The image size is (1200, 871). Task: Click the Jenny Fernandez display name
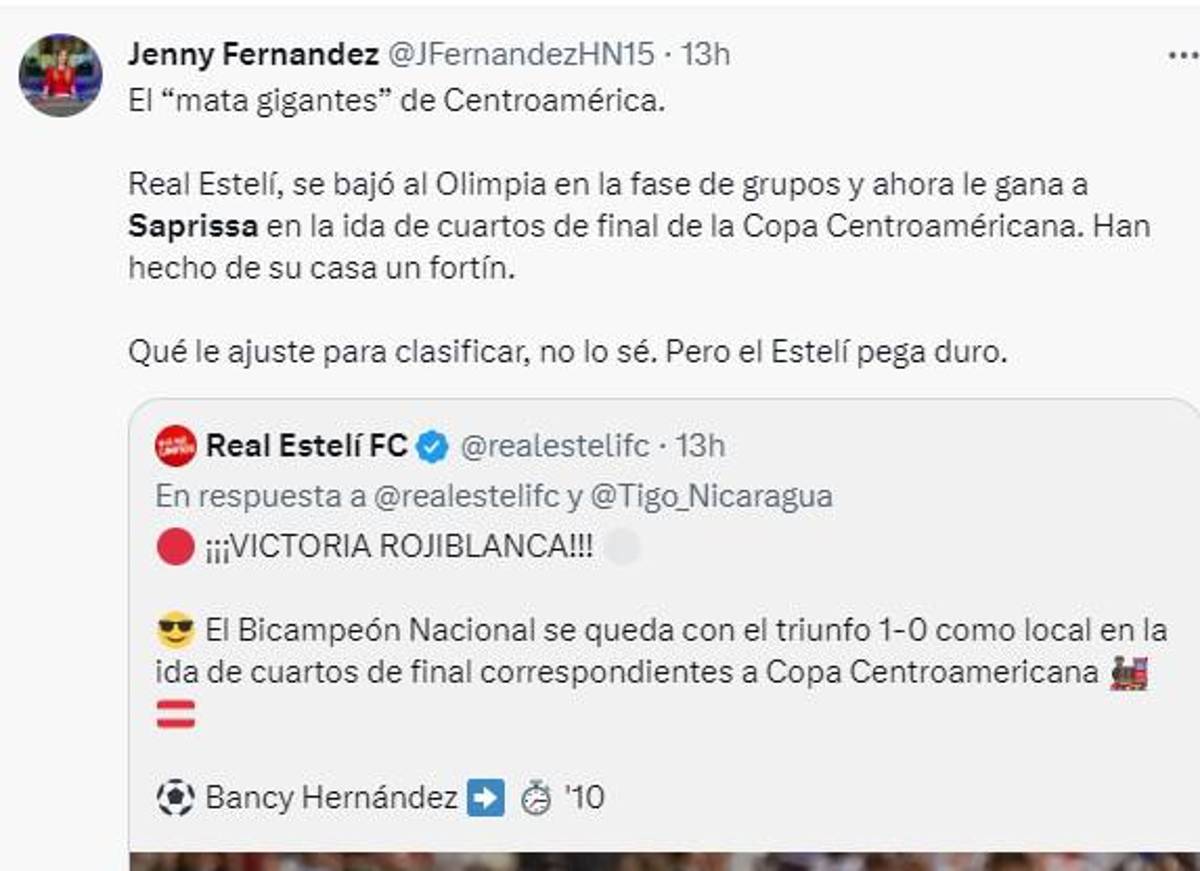coord(252,54)
